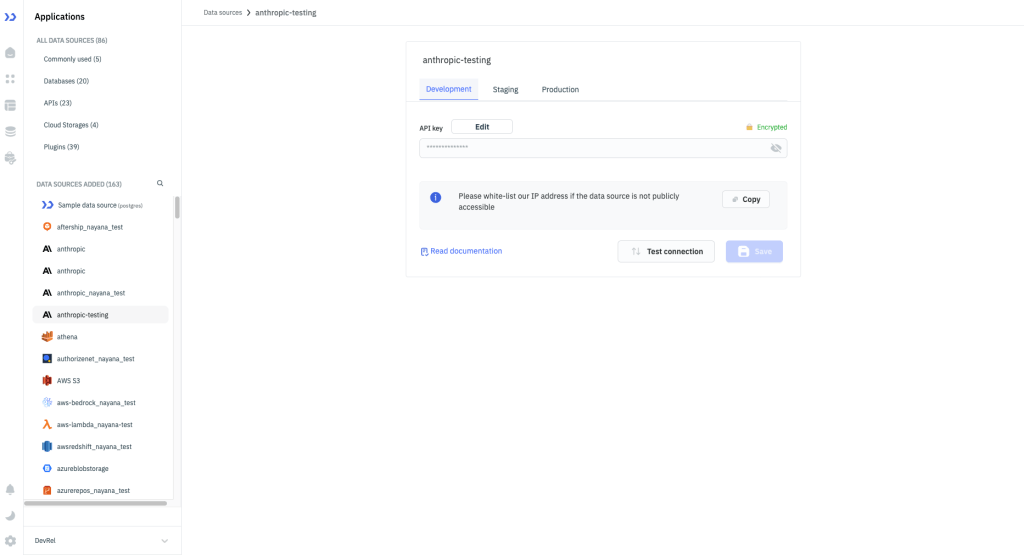Click azureblobstorage icon

click(47, 468)
